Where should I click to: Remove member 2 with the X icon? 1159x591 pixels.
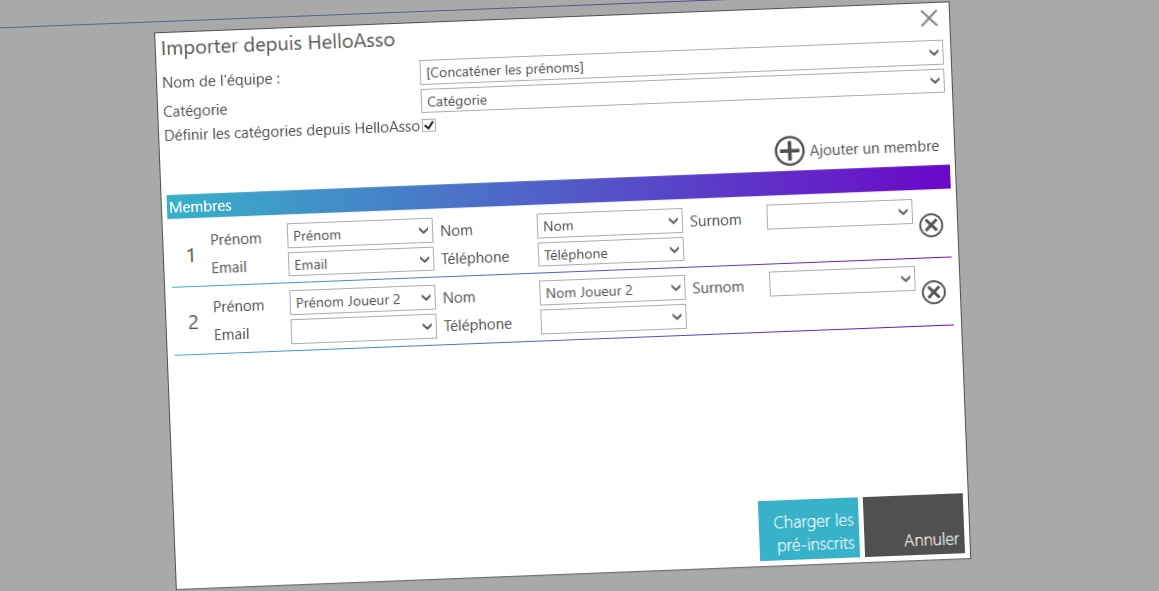click(933, 292)
